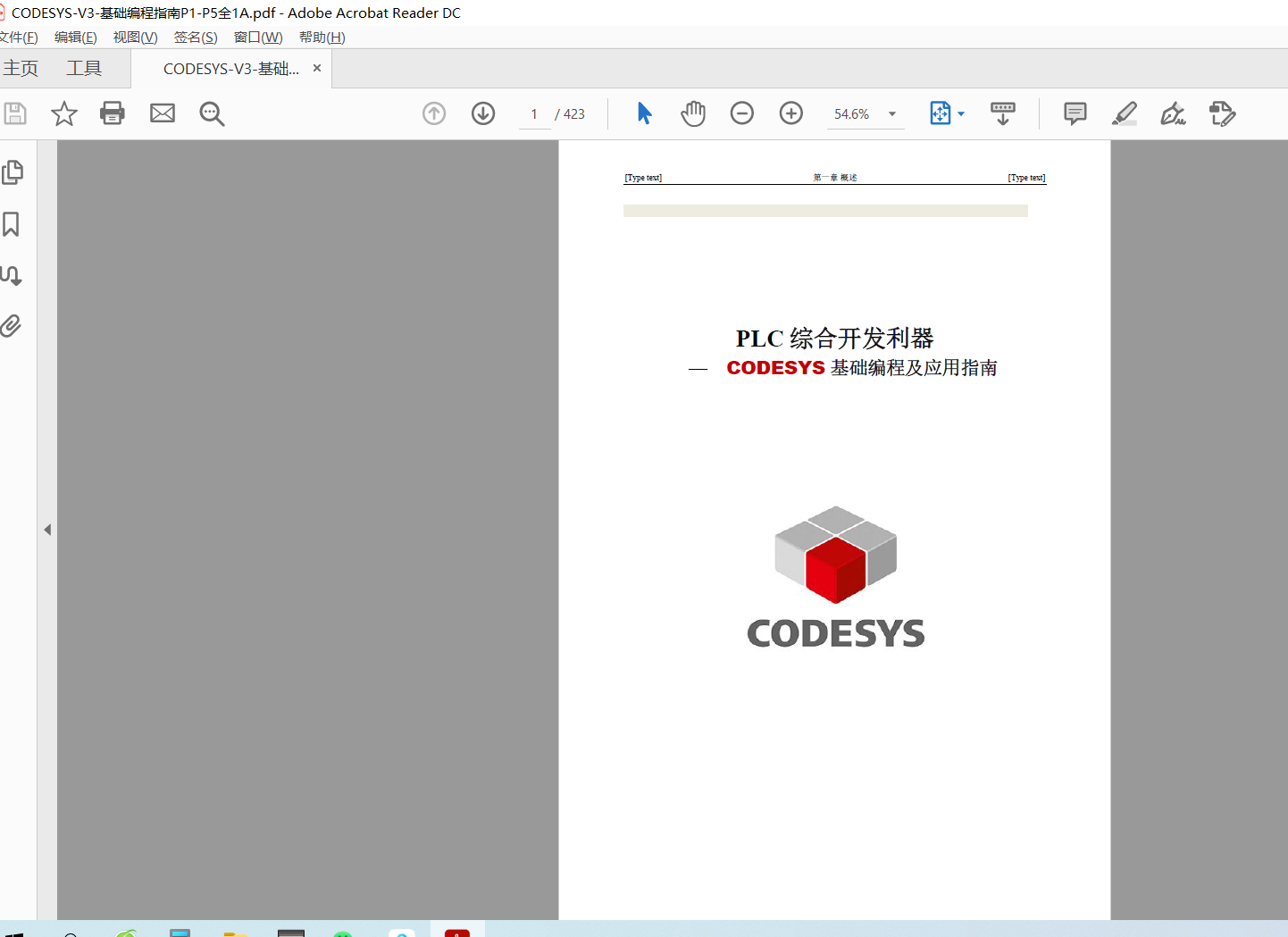This screenshot has height=937, width=1288.
Task: Open the 视图(V) menu
Action: (135, 38)
